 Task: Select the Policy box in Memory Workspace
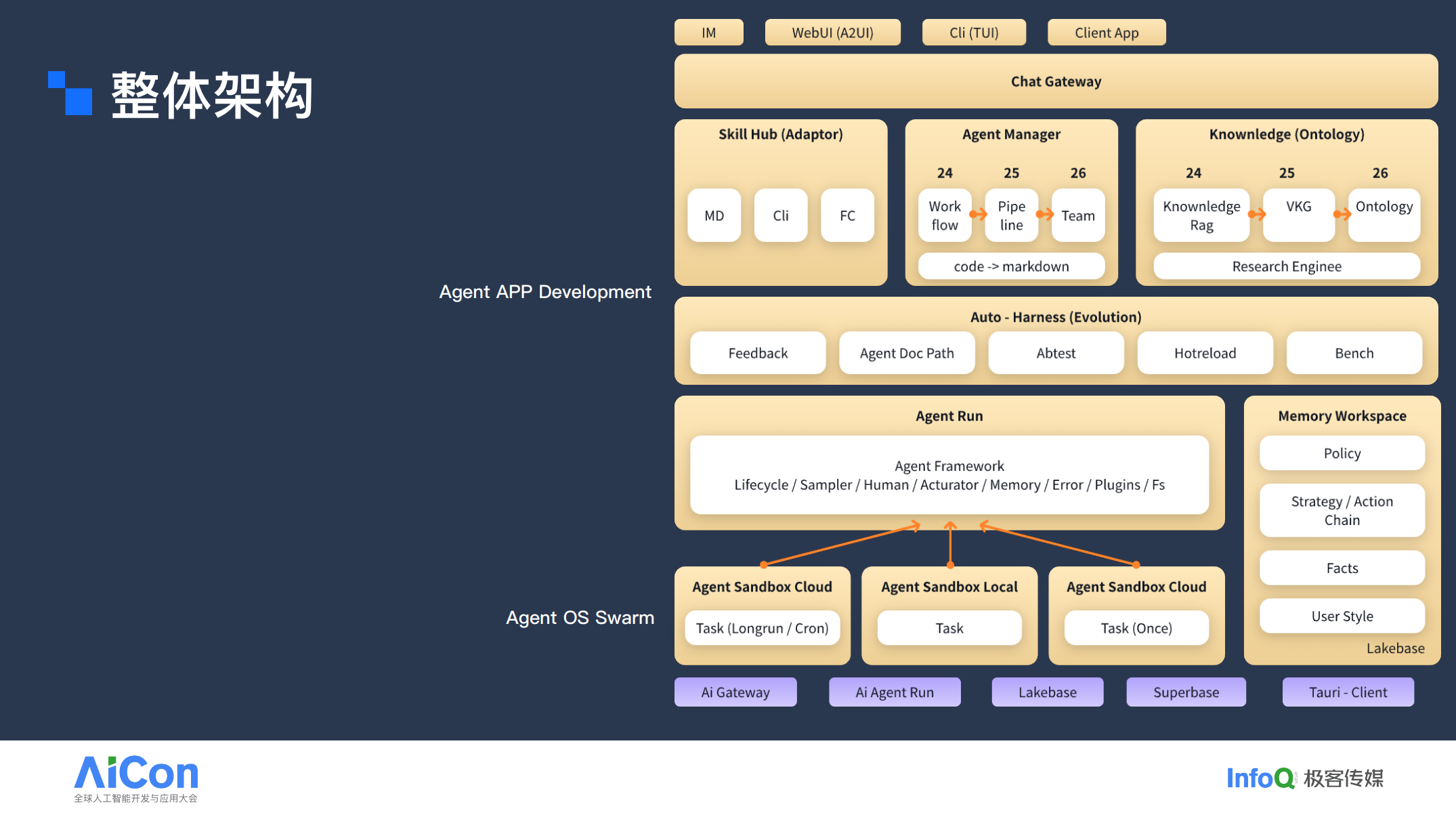tap(1342, 453)
